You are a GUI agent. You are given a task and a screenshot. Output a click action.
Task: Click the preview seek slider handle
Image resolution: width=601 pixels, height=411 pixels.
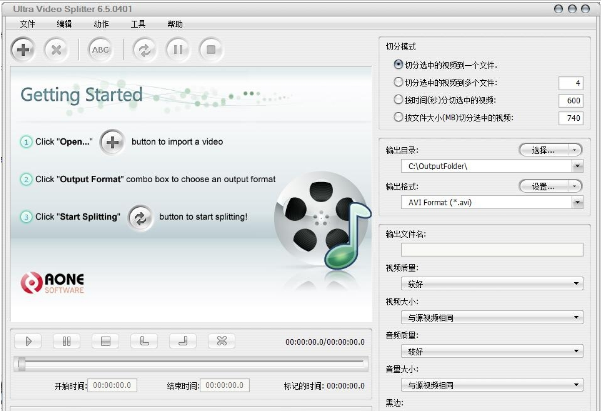[21, 364]
